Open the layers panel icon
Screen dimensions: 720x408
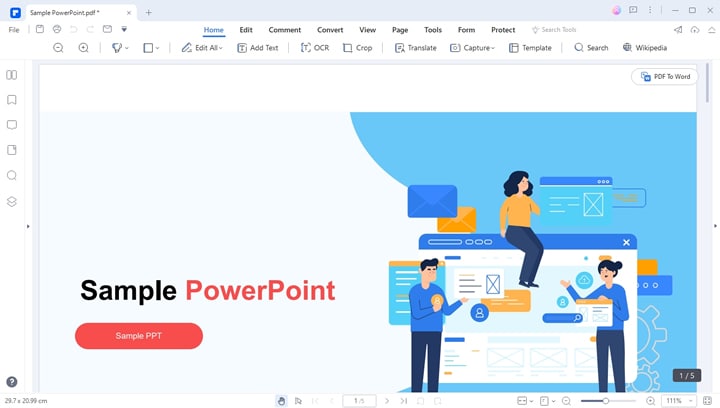(11, 201)
